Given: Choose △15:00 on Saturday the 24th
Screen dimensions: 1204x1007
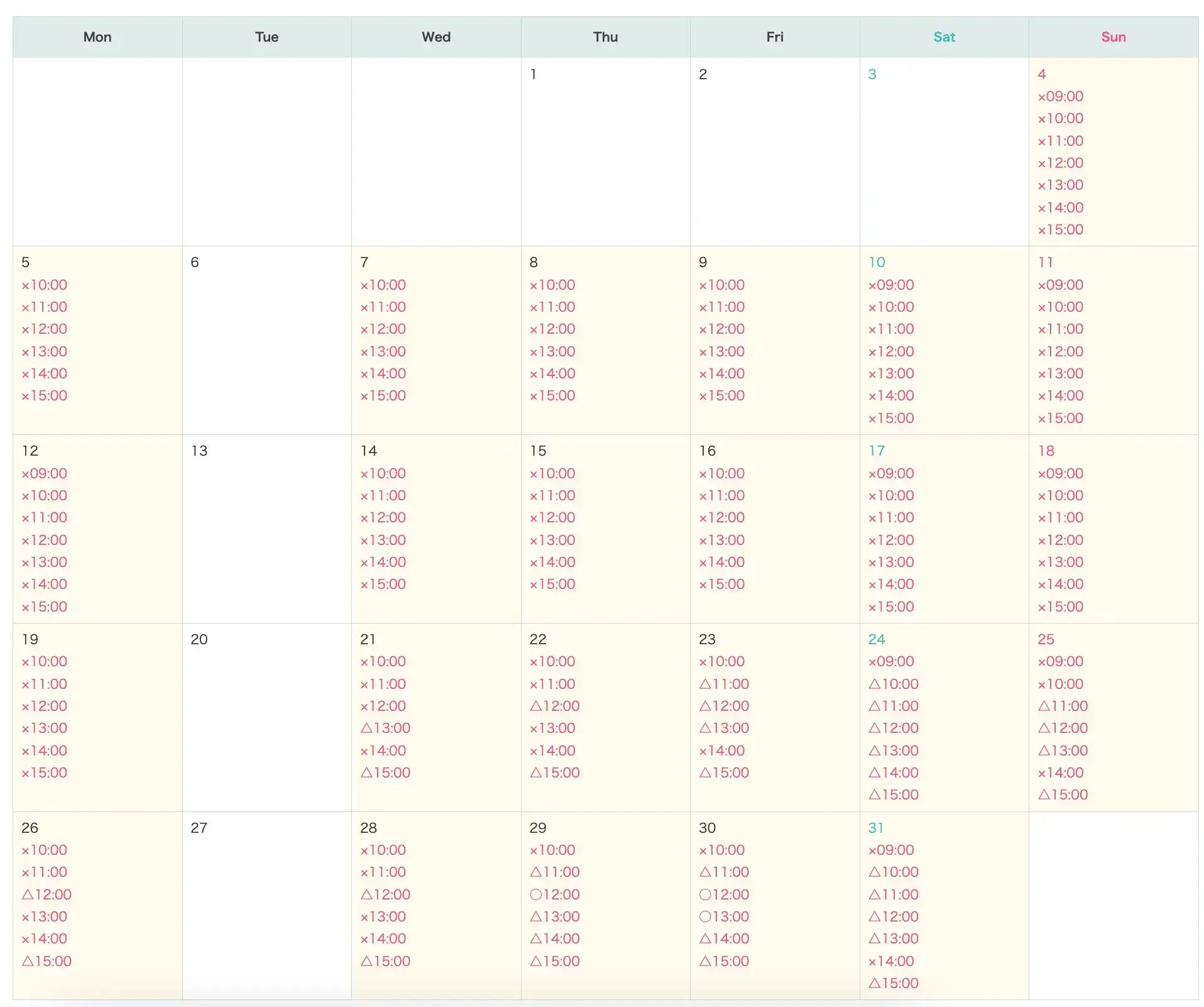Looking at the screenshot, I should [x=893, y=794].
